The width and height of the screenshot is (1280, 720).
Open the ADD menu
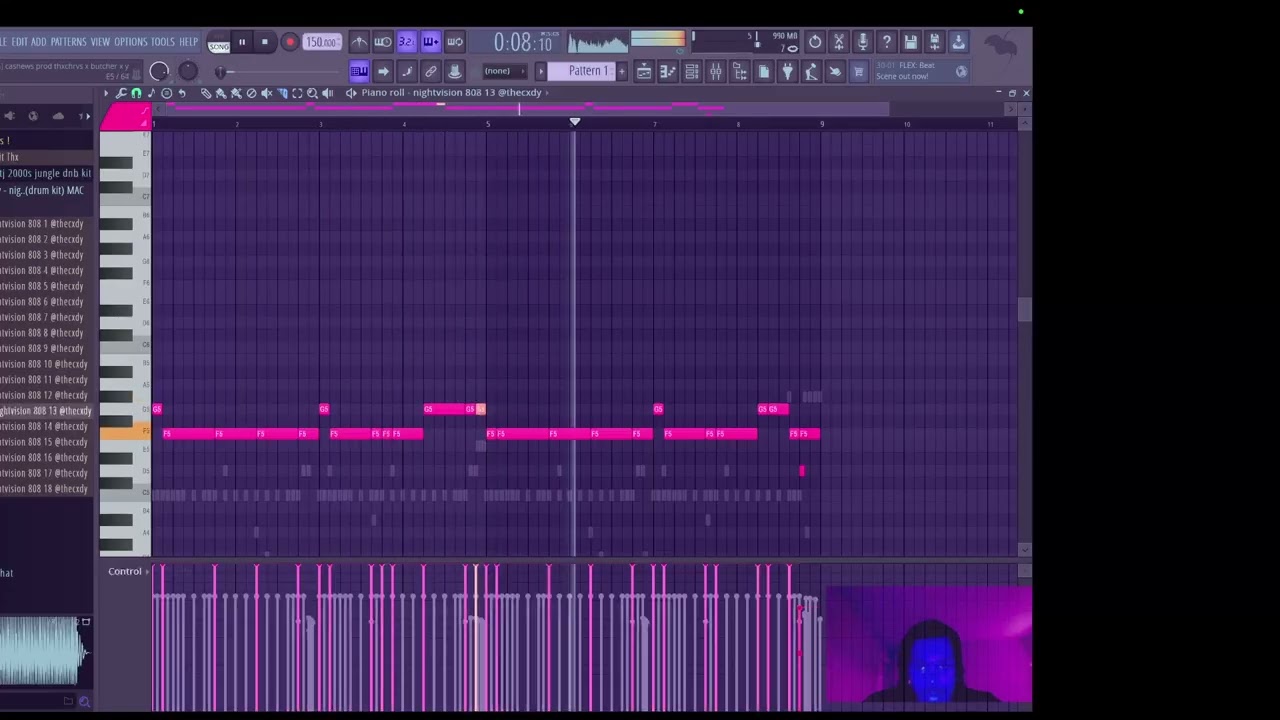click(39, 42)
